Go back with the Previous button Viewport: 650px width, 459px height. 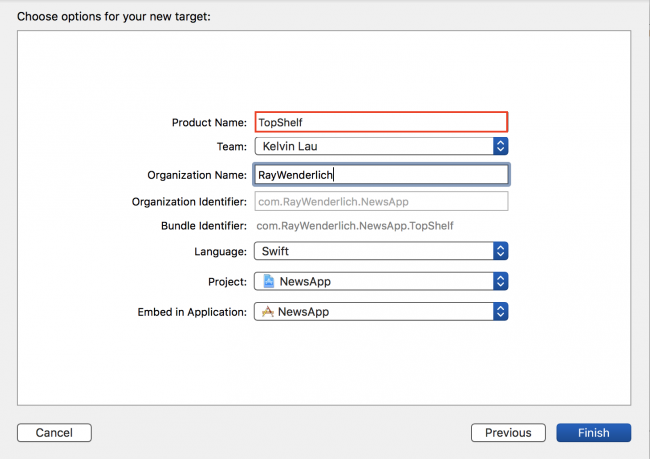[x=508, y=433]
